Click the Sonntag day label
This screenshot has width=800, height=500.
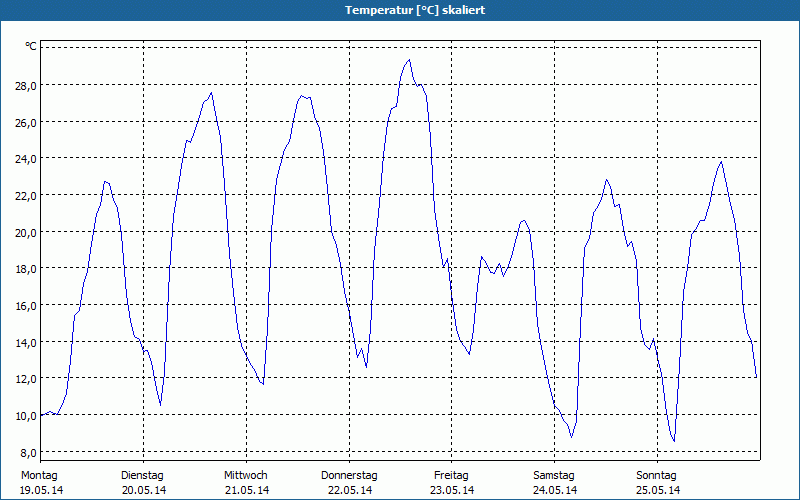pyautogui.click(x=657, y=475)
